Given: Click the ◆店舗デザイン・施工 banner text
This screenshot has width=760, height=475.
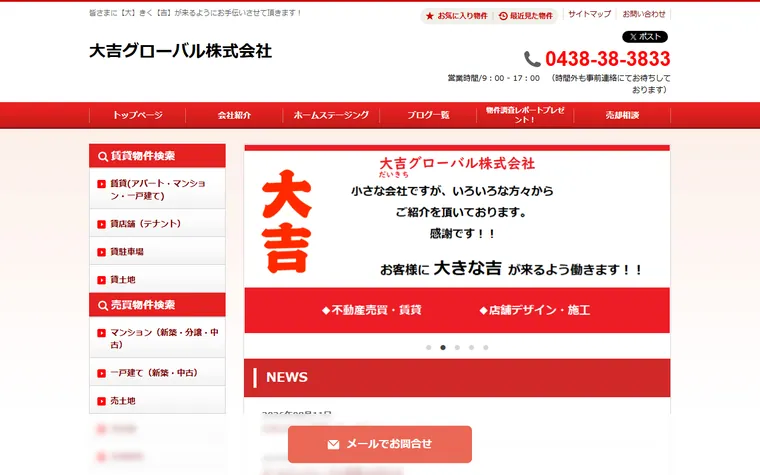Looking at the screenshot, I should pyautogui.click(x=535, y=310).
